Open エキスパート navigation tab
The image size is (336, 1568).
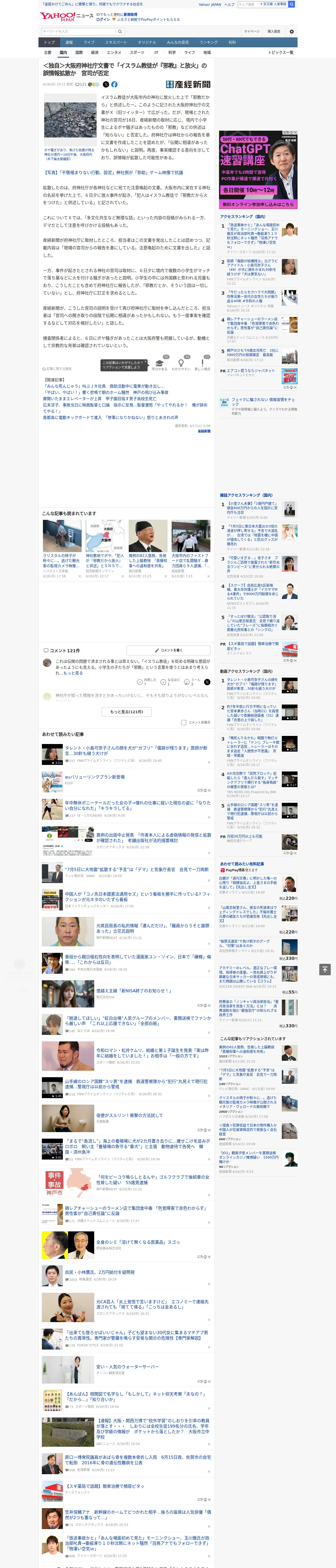116,43
